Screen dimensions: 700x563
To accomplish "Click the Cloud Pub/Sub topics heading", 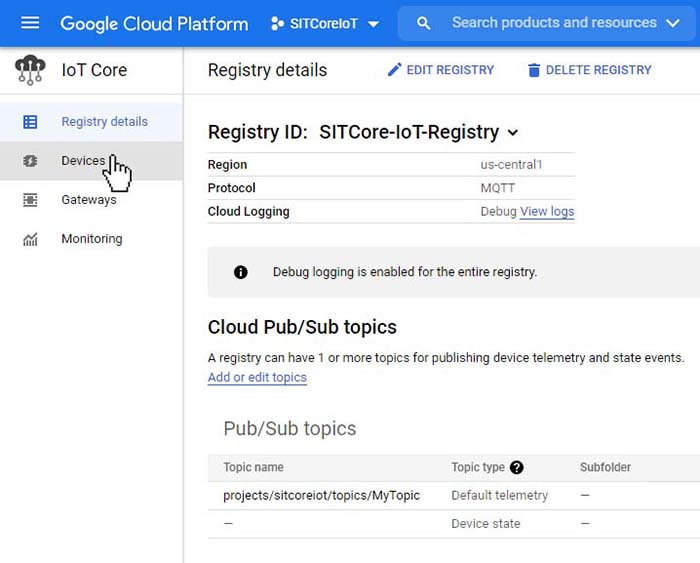I will tap(302, 327).
